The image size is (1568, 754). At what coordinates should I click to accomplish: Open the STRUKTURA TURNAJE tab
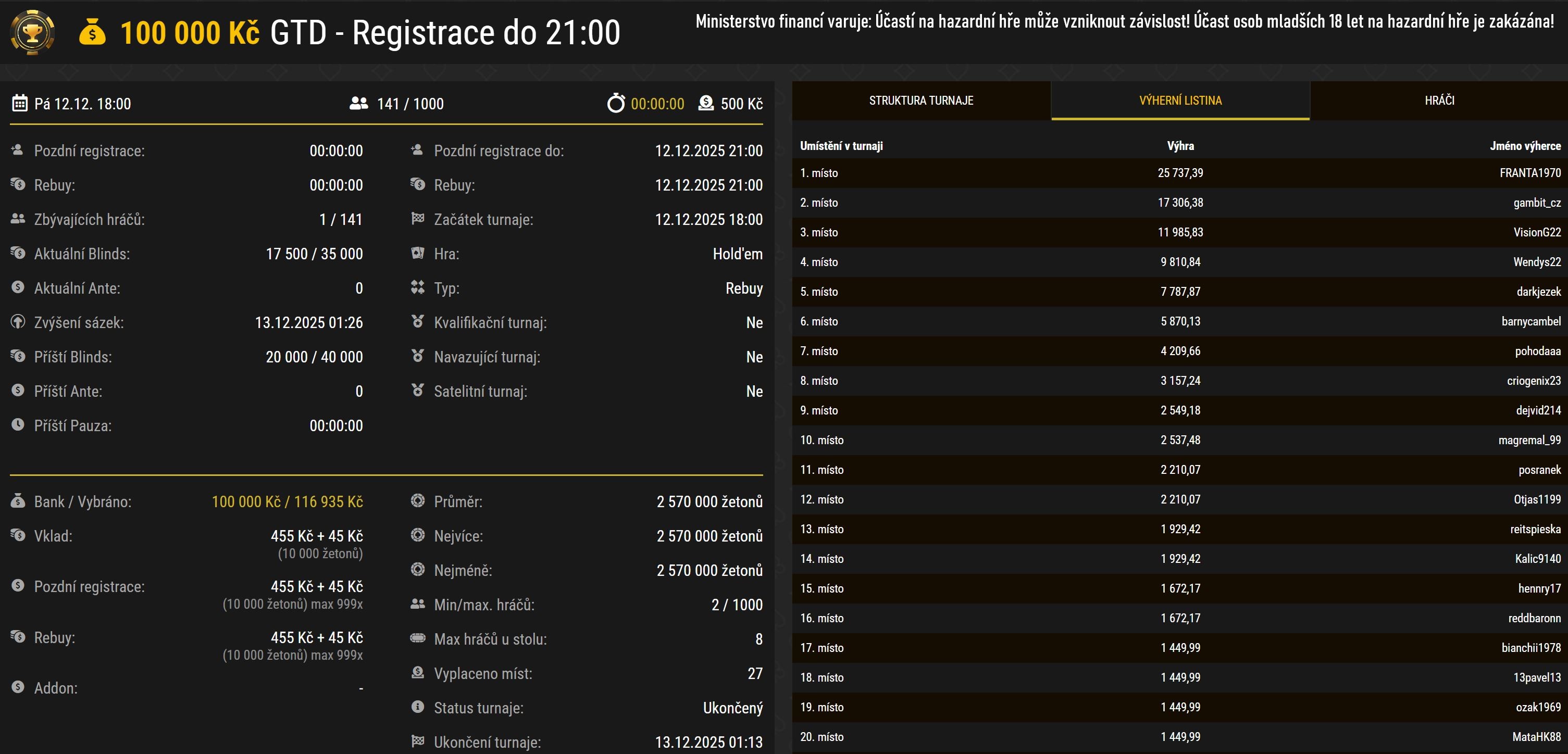pos(921,100)
